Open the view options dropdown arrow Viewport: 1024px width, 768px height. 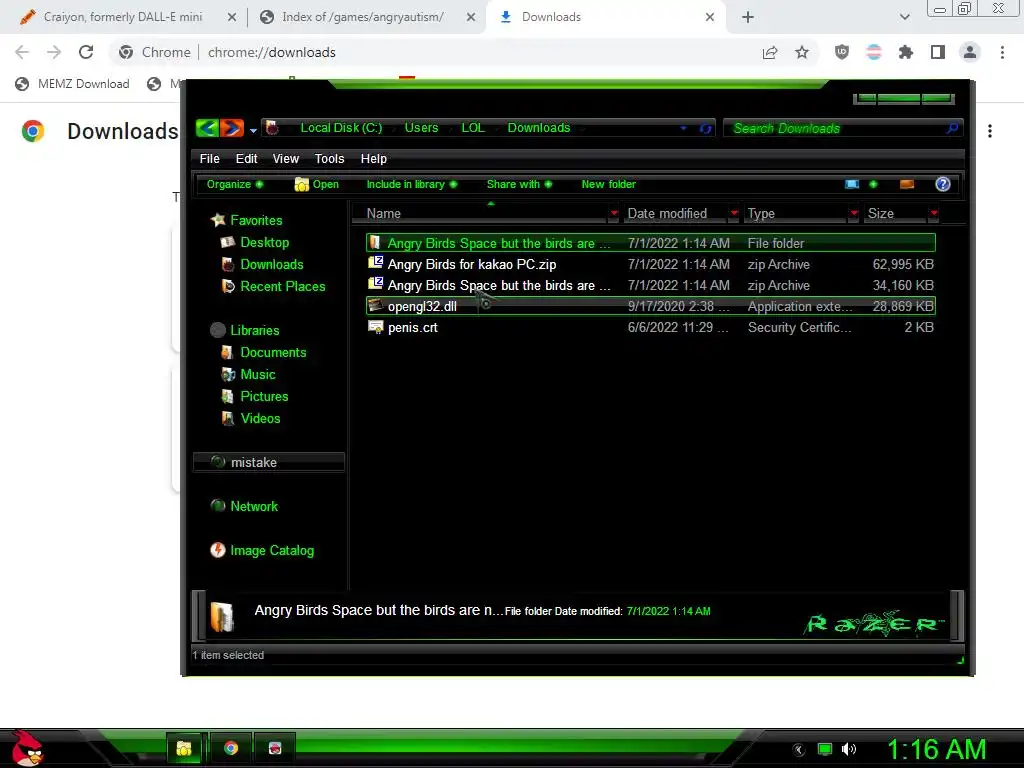873,184
